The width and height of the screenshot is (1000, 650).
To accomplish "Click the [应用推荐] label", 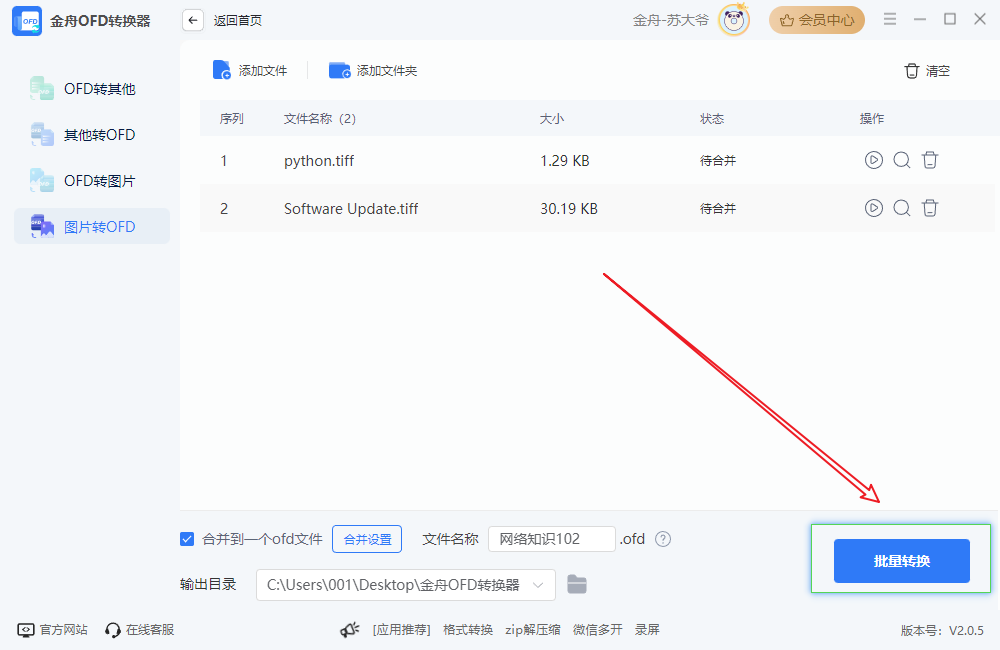I will click(402, 630).
